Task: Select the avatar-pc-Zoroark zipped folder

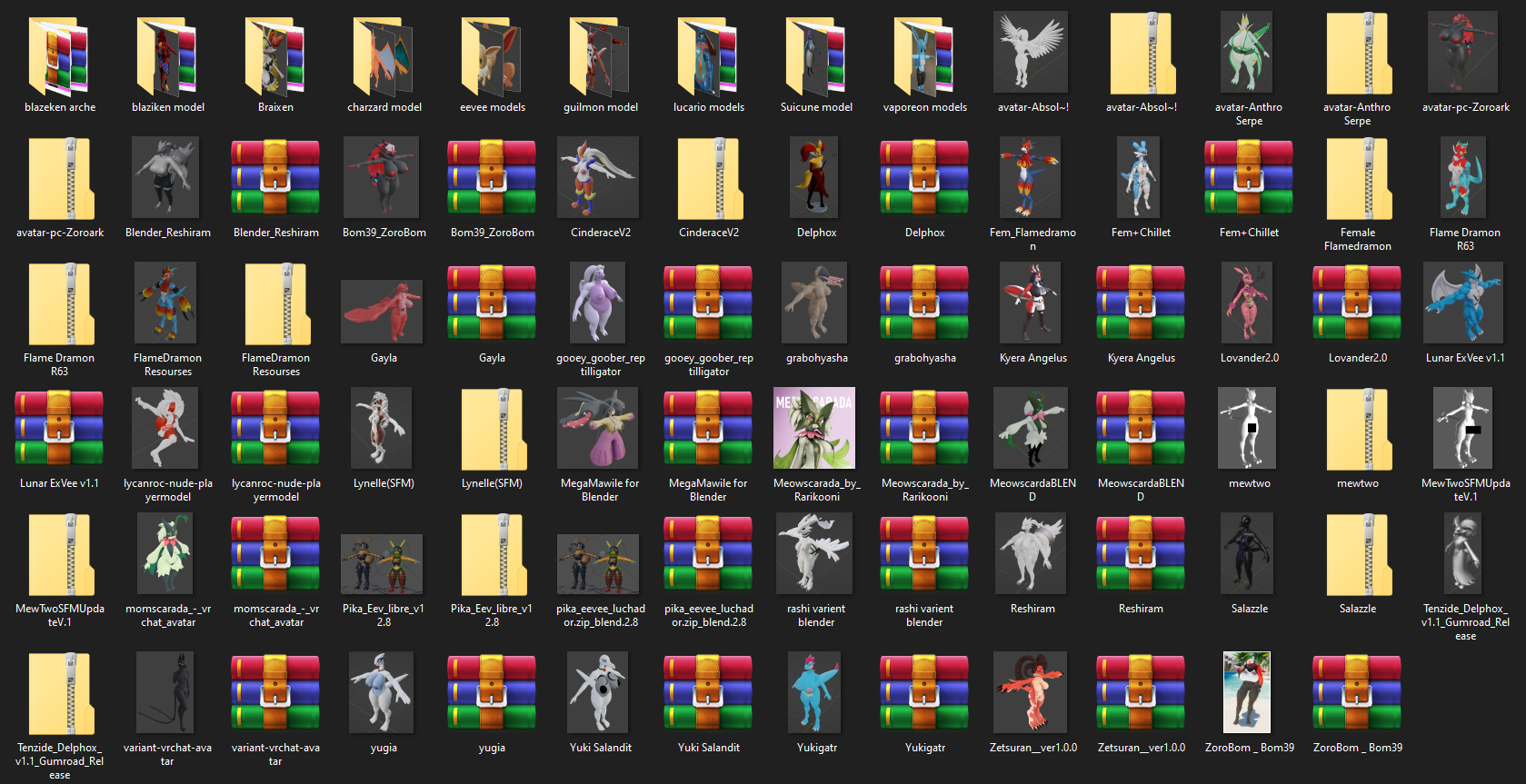Action: pyautogui.click(x=60, y=180)
